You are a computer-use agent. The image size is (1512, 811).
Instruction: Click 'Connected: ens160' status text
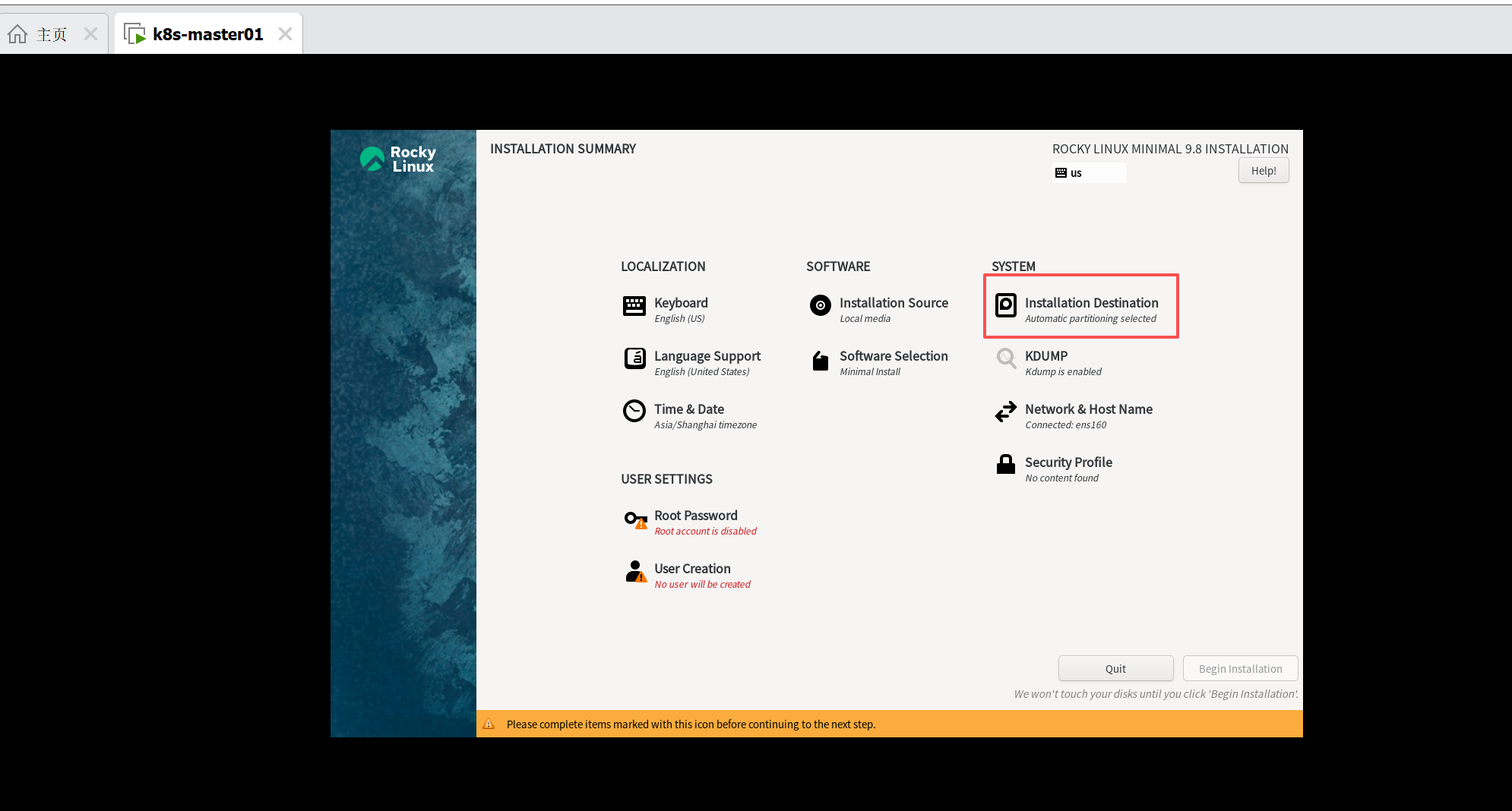pyautogui.click(x=1065, y=425)
